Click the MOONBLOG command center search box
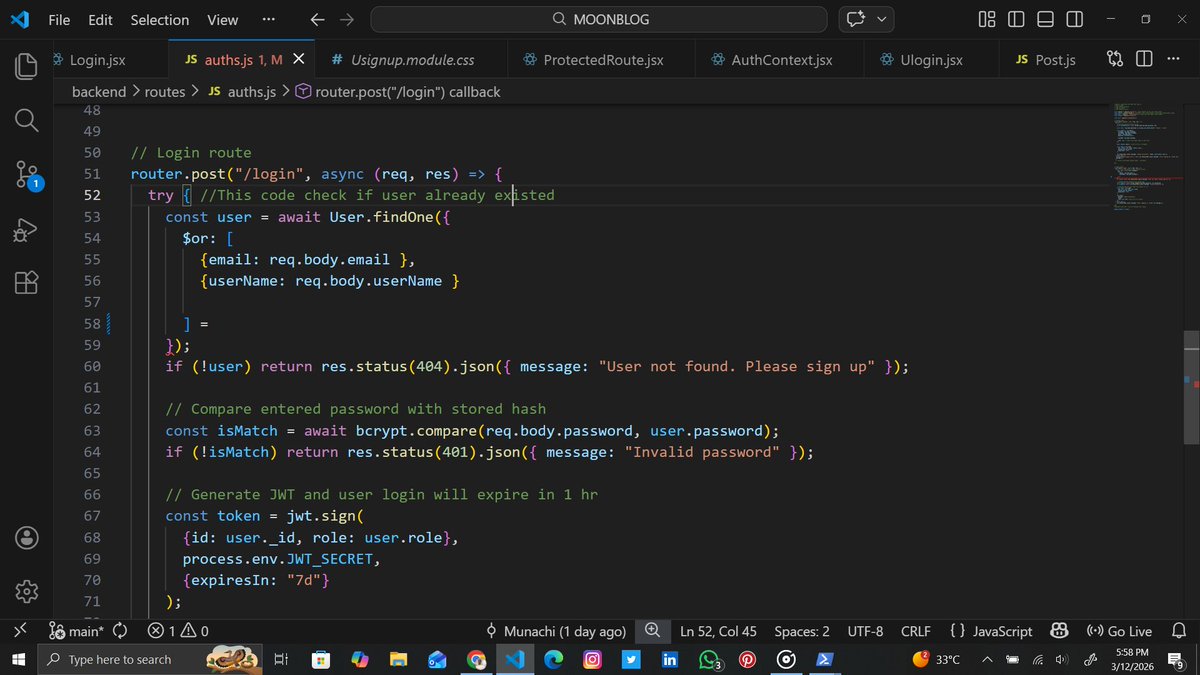The height and width of the screenshot is (675, 1200). (x=598, y=19)
